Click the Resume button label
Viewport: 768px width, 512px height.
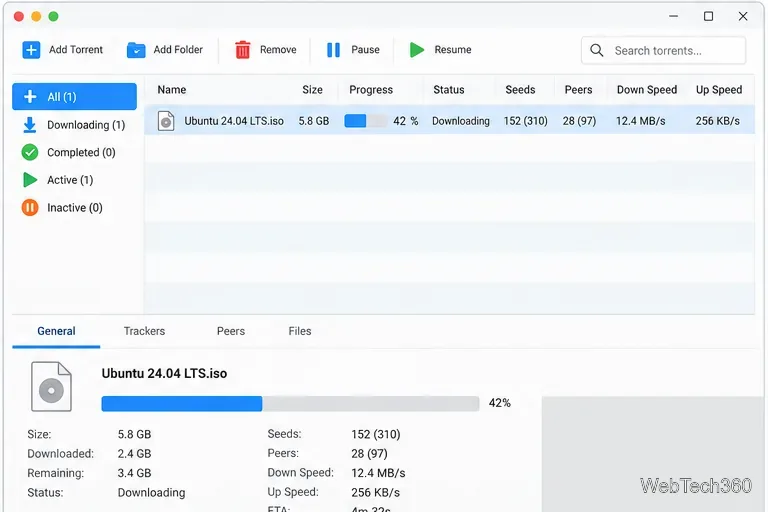[453, 50]
